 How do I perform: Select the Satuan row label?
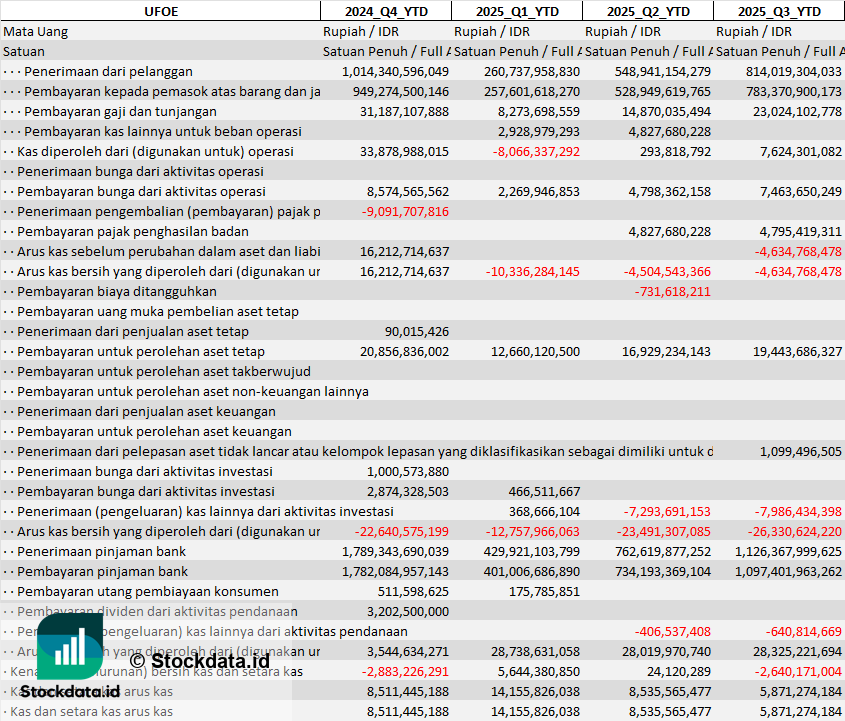[24, 51]
